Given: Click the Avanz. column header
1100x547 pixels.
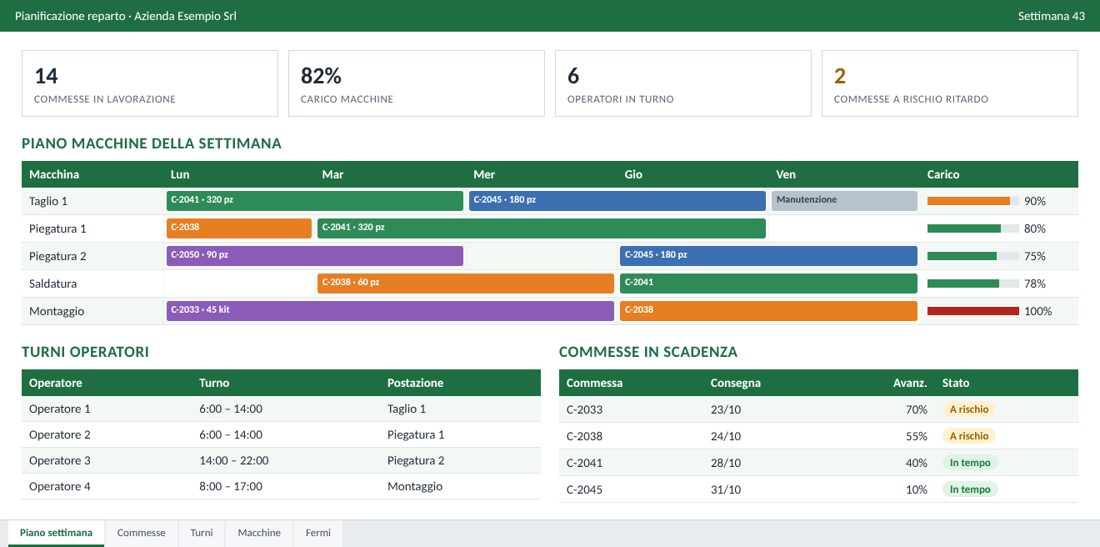Looking at the screenshot, I should [911, 383].
